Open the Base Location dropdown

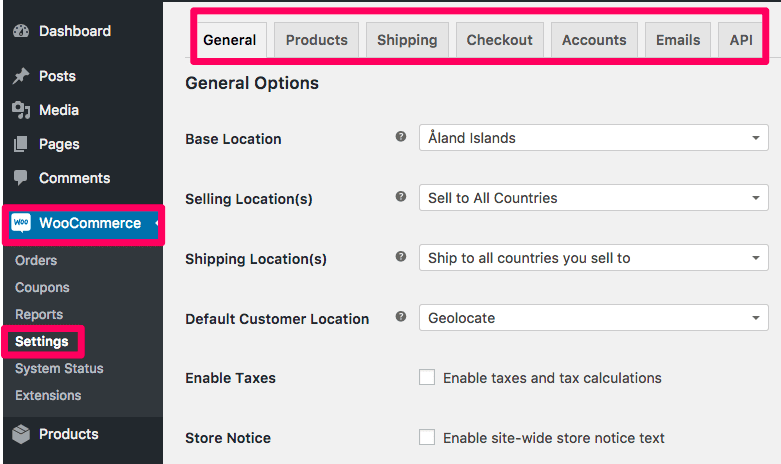(x=594, y=137)
